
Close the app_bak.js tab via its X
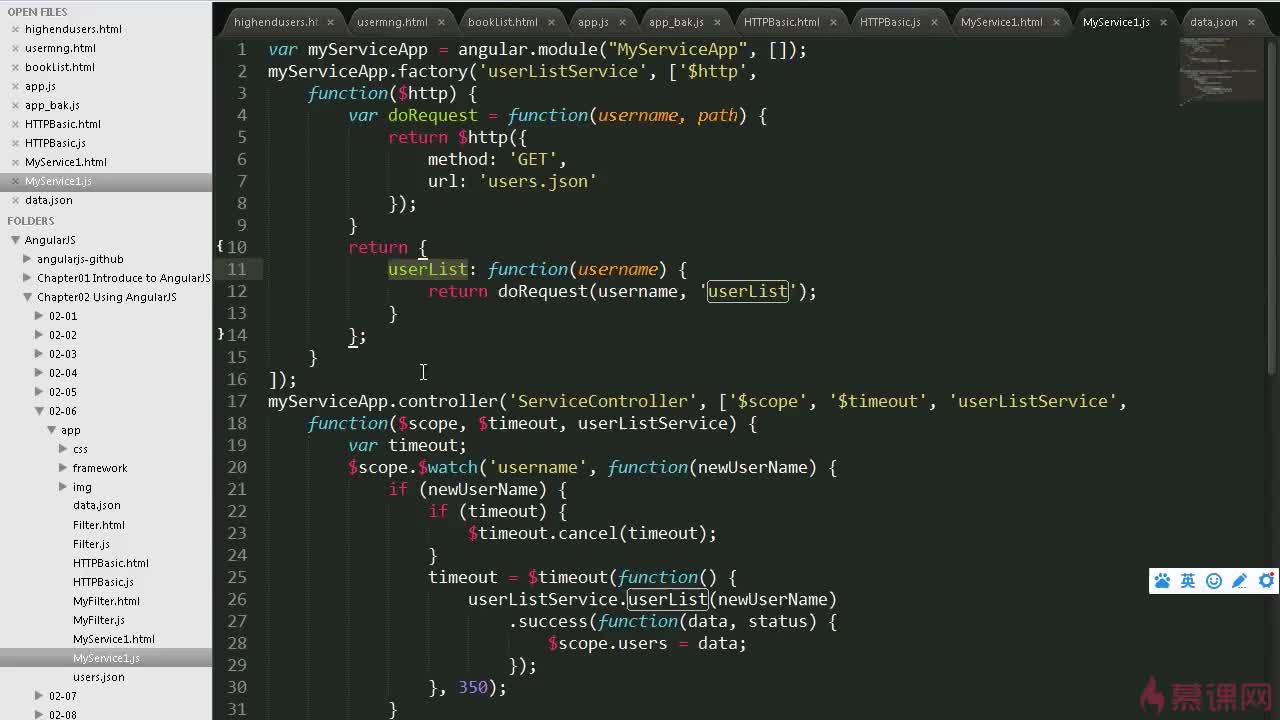click(x=717, y=22)
